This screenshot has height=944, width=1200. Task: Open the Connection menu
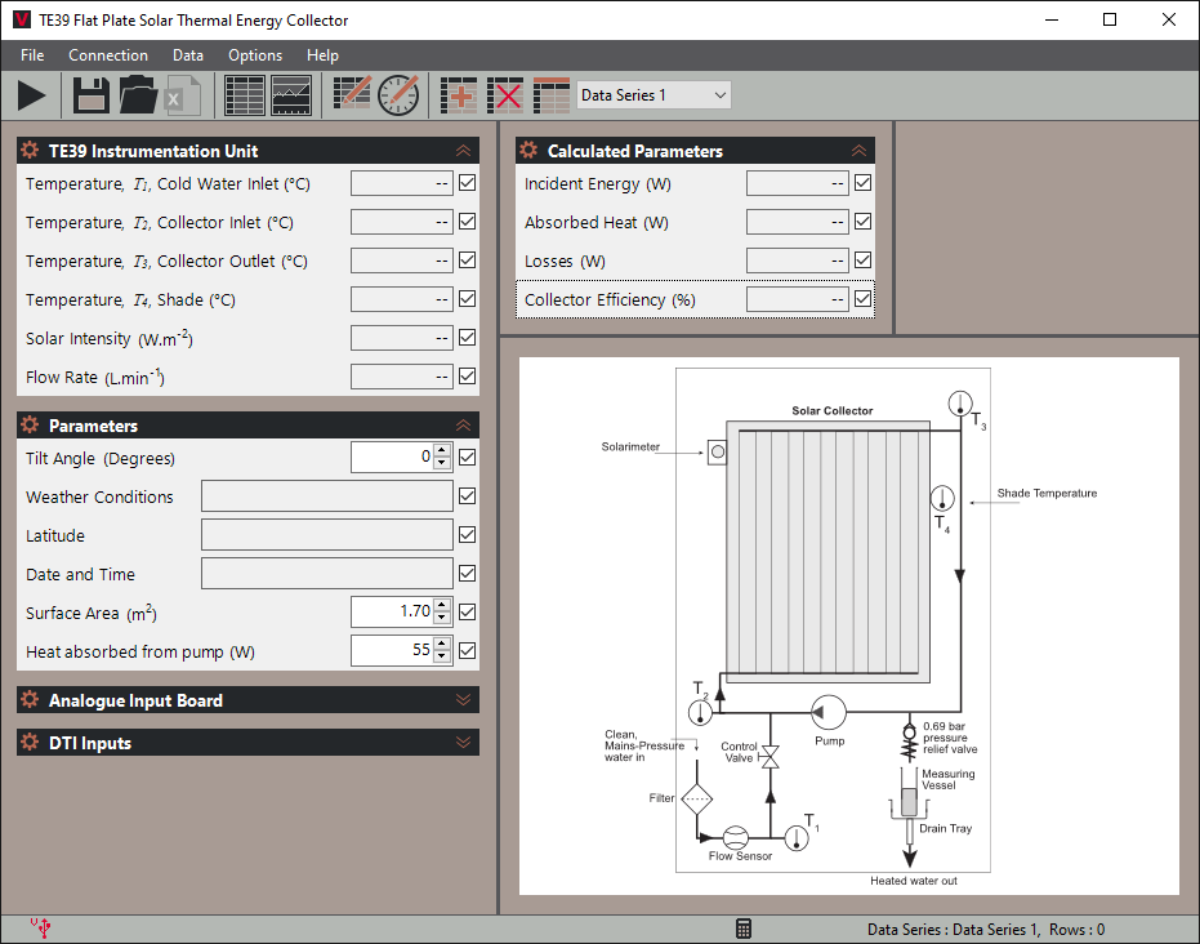click(x=108, y=55)
